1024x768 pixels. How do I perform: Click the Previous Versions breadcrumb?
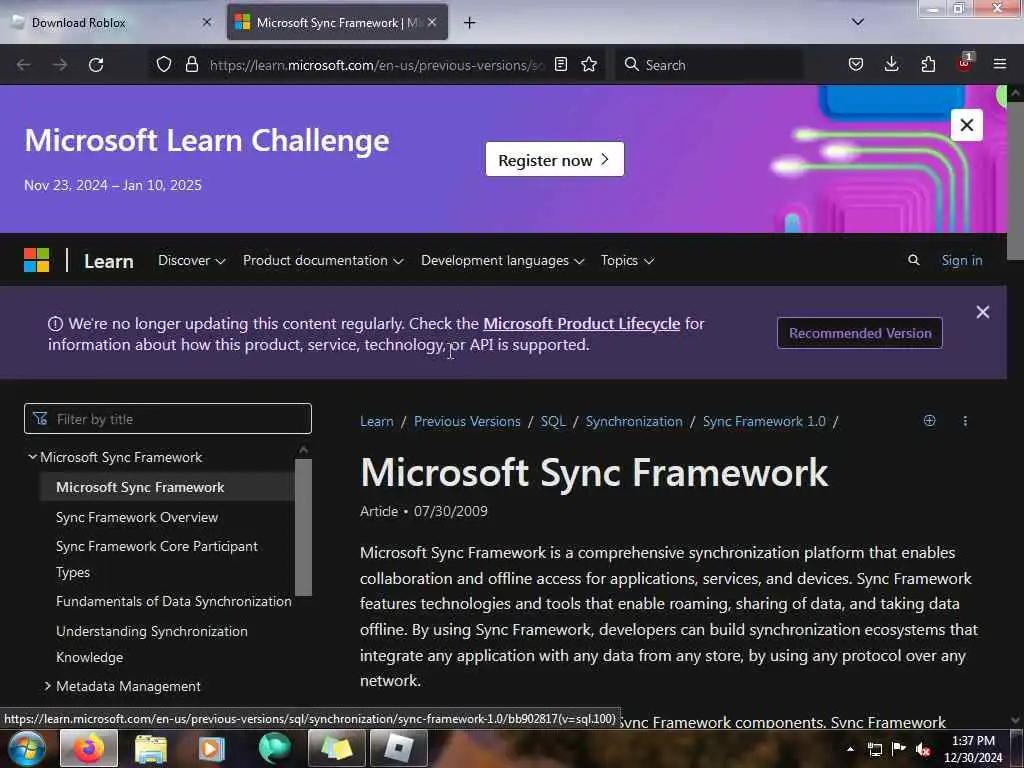[x=467, y=421]
